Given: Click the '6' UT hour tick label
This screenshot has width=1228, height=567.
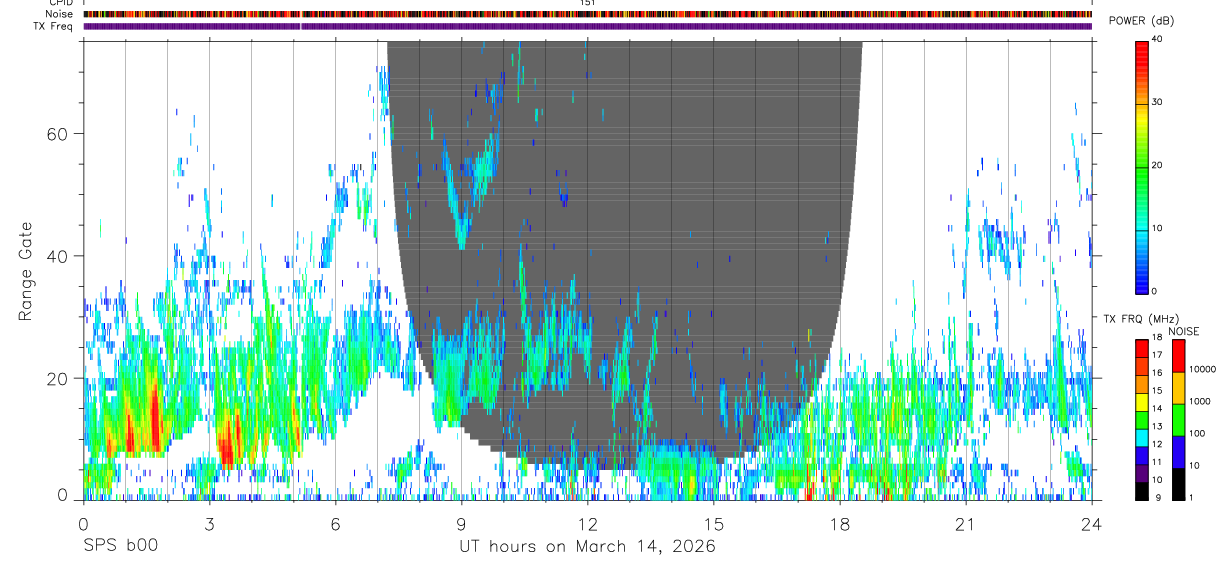Looking at the screenshot, I should (335, 523).
